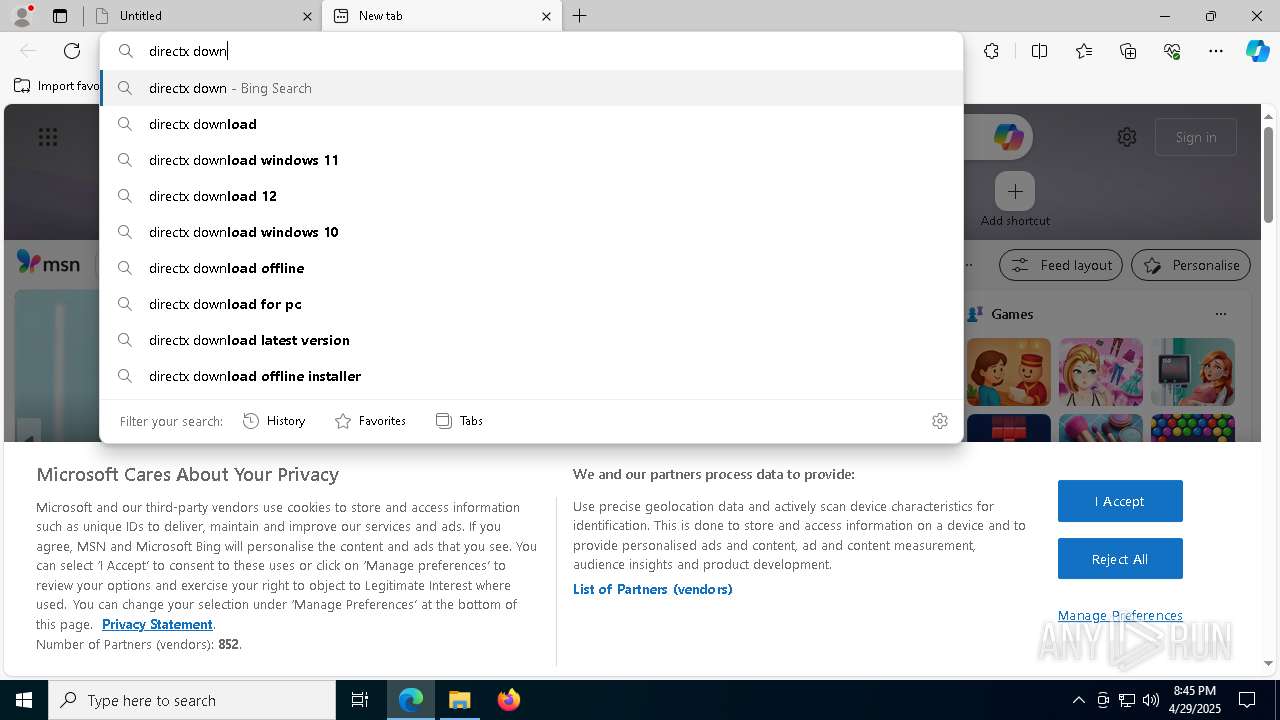Click the Sign in button

point(1196,137)
